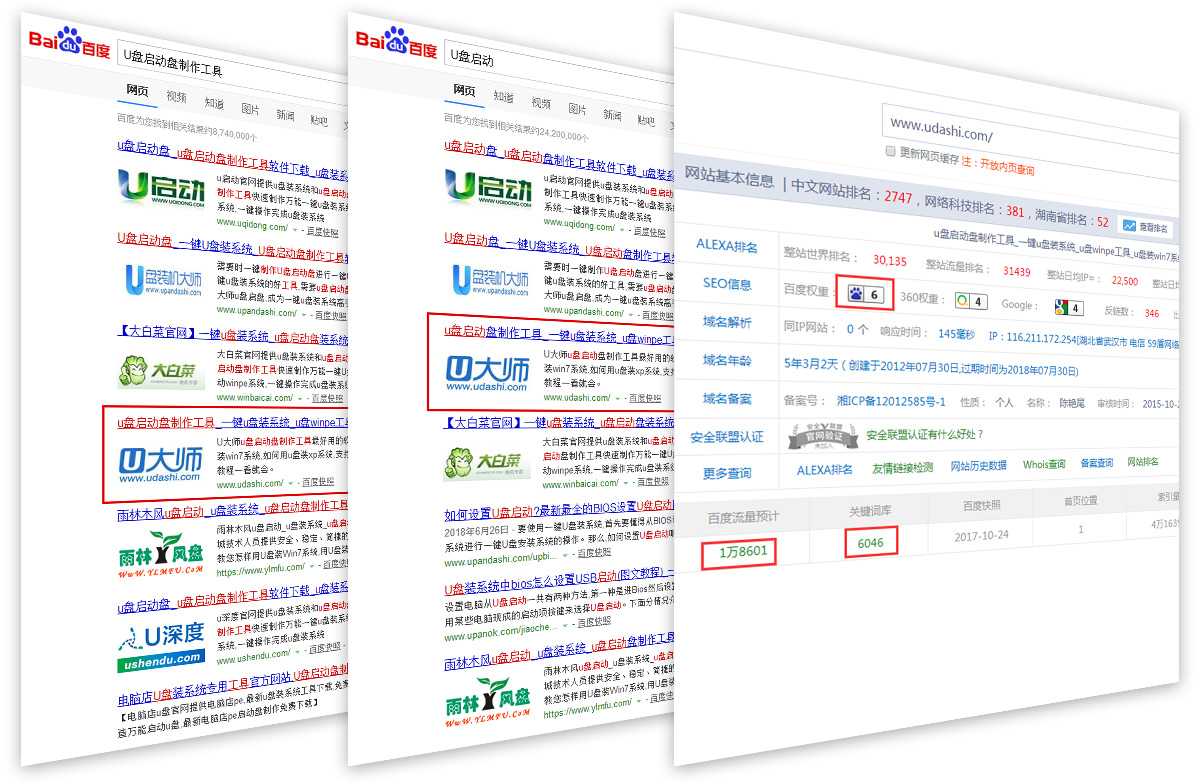Click the 安全联盟 官网验证 badge

[x=825, y=435]
